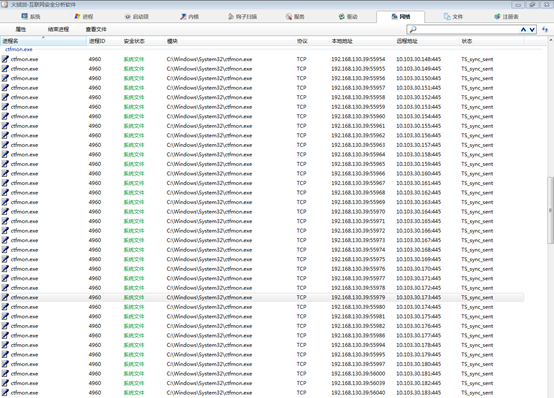Open the 系统 tab
Viewport: 554px width, 398px height.
coord(31,17)
